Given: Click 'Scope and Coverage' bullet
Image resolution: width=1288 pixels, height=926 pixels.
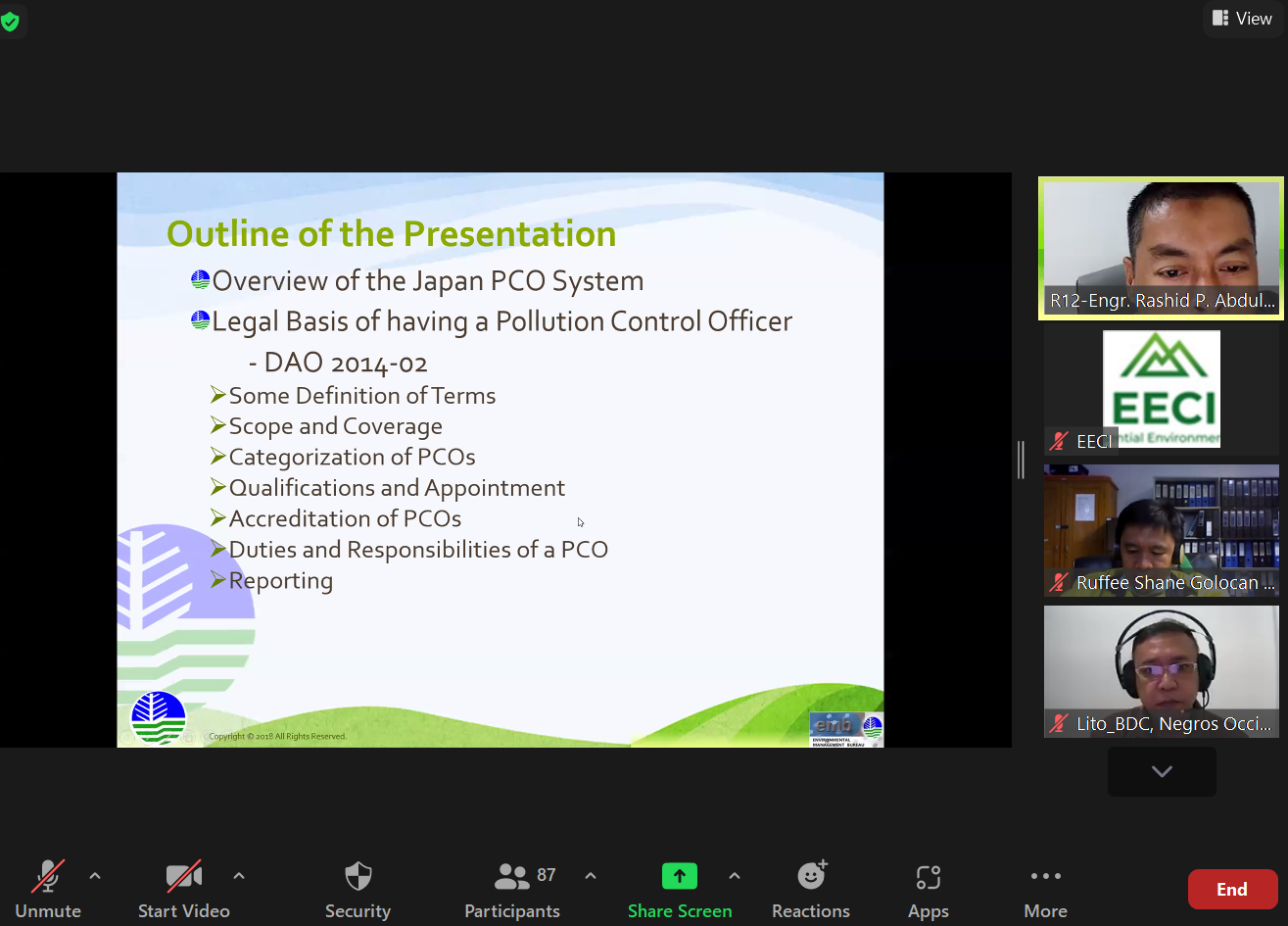Looking at the screenshot, I should (x=336, y=427).
